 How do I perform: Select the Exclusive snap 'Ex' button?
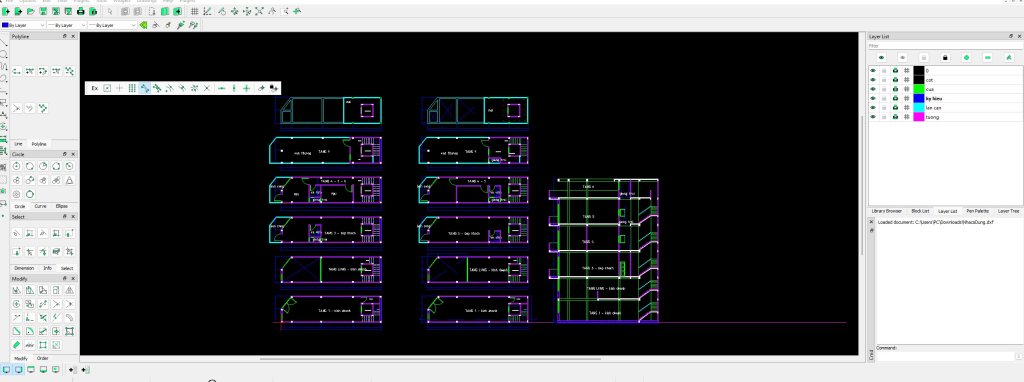tap(95, 88)
